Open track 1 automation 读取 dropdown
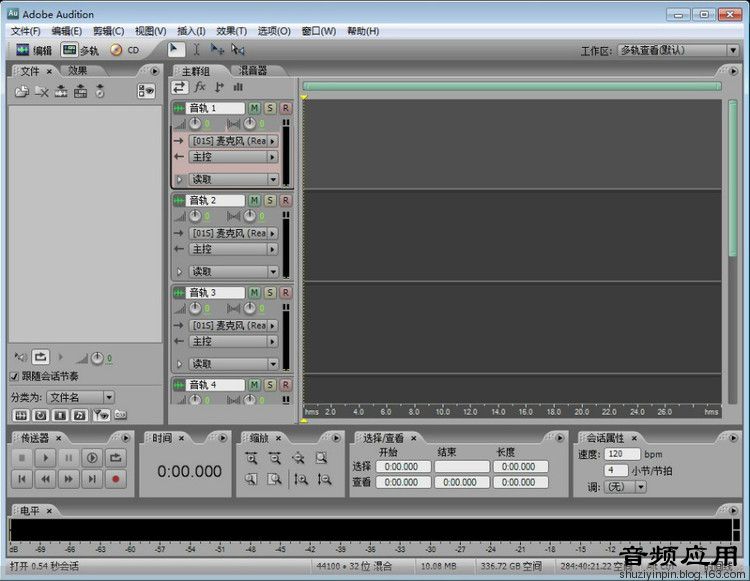The width and height of the screenshot is (750, 581). [x=234, y=179]
